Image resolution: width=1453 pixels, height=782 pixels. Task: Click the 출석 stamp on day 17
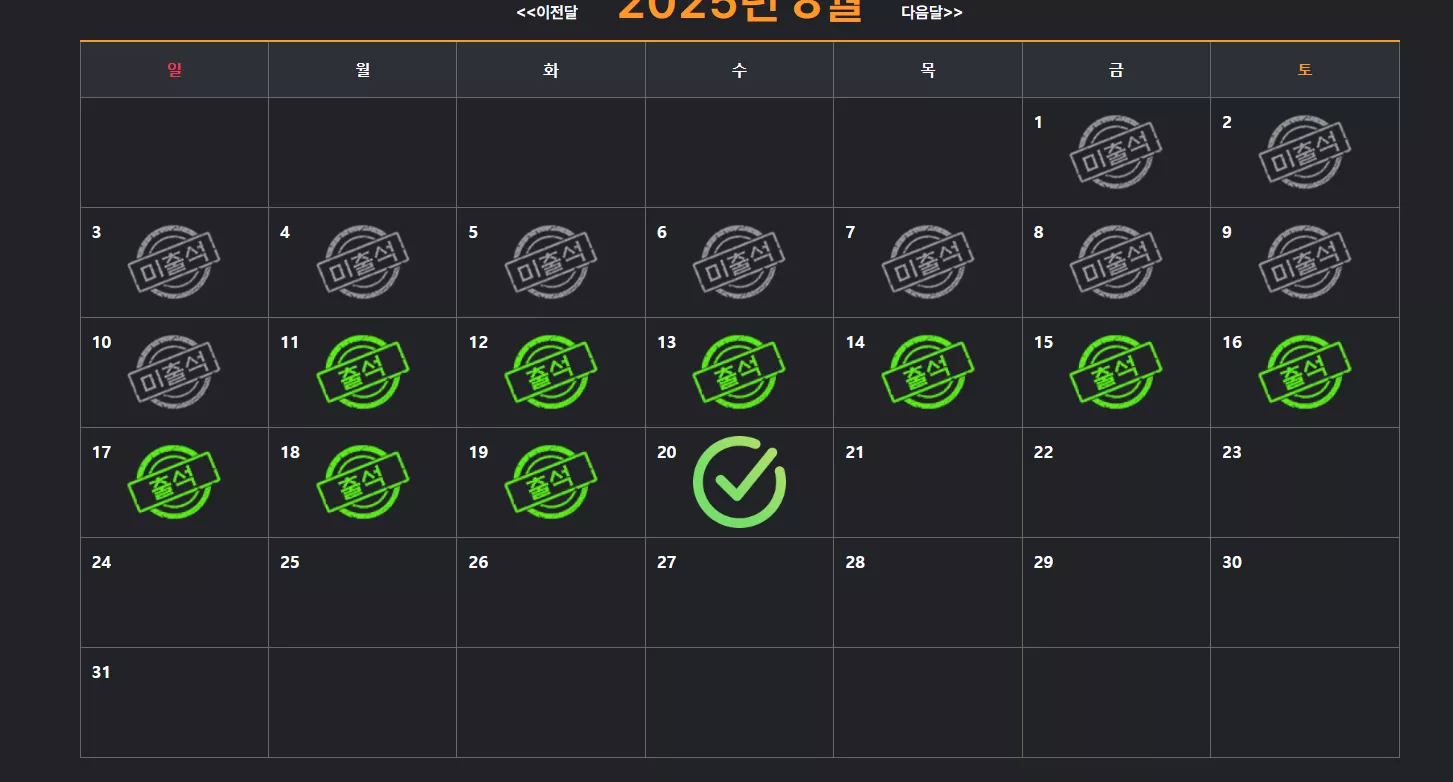174,482
